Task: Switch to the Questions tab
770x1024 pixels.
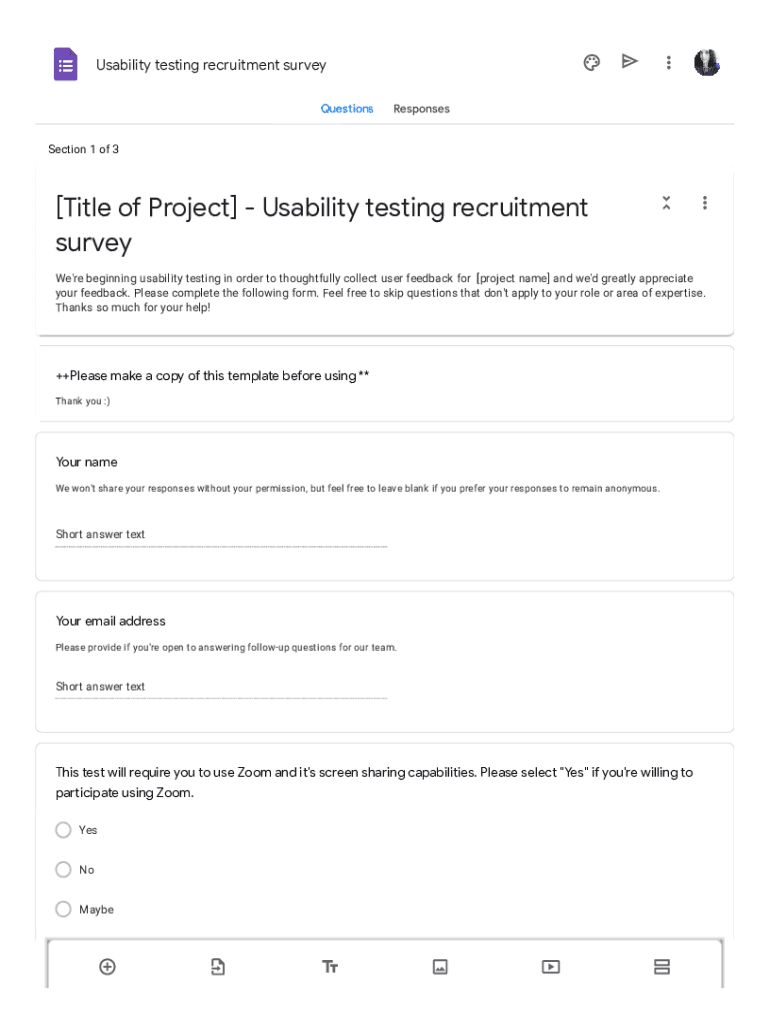Action: (x=347, y=109)
